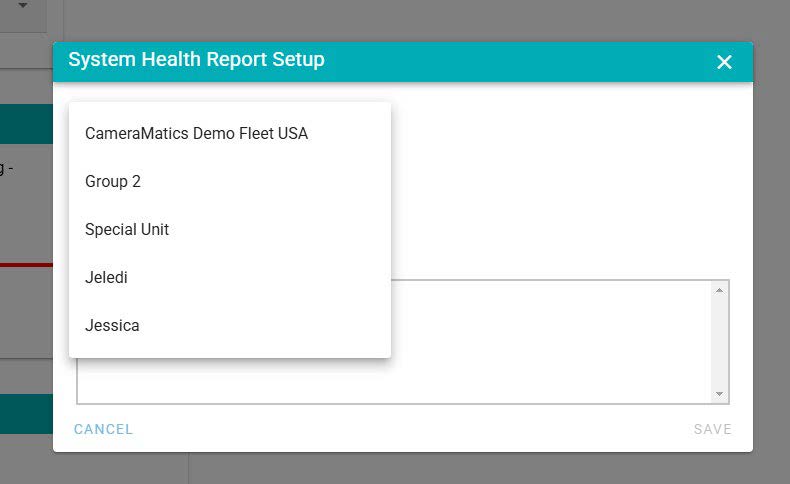Click the text area scroll-up arrow
The image size is (790, 484).
[719, 290]
